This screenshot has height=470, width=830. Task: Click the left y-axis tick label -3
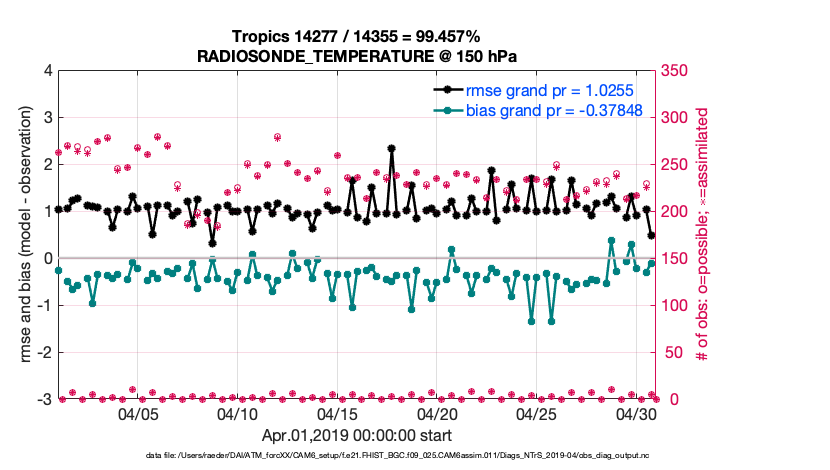45,400
